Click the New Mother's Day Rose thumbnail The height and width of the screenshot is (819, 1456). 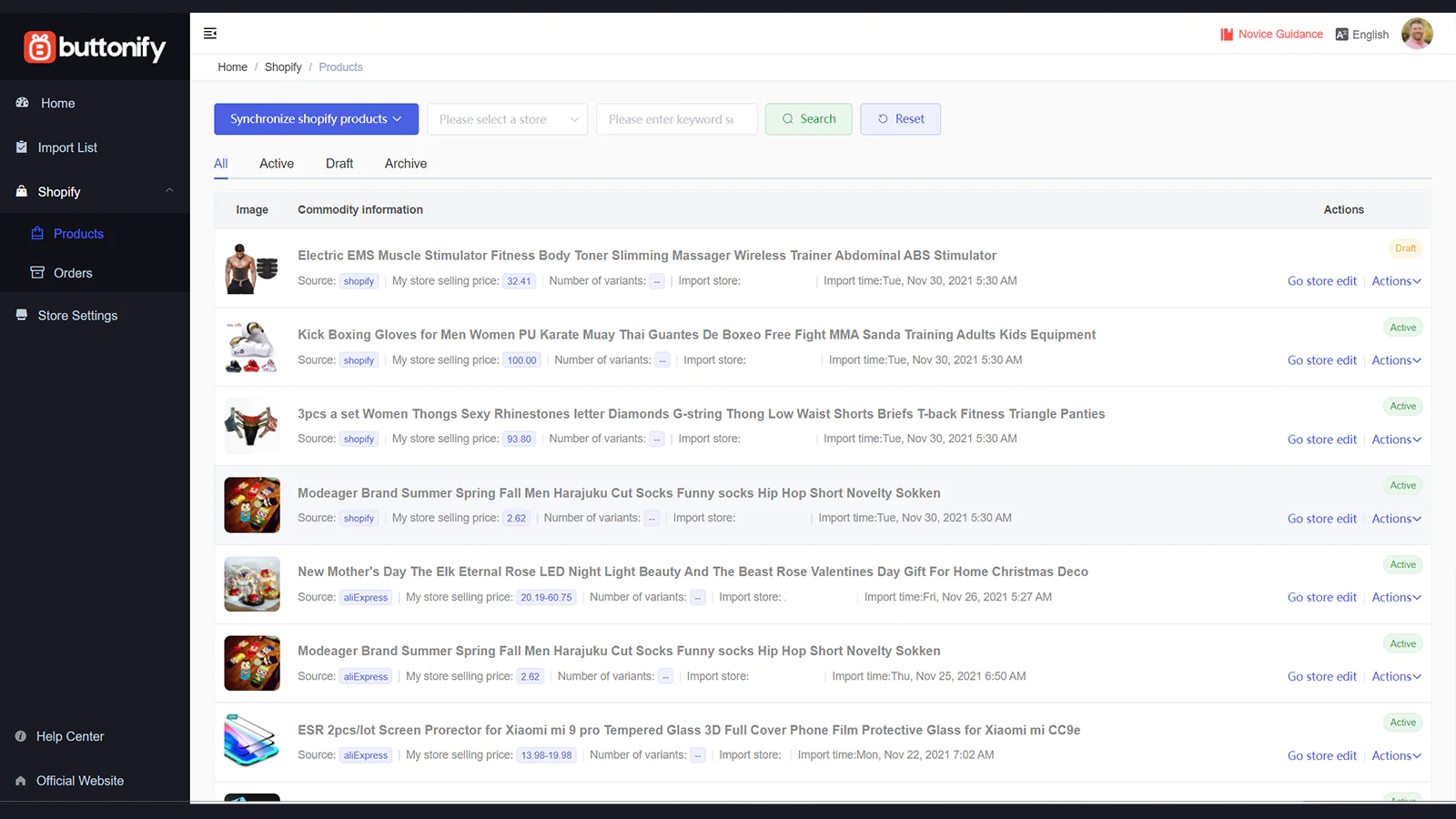[x=252, y=584]
